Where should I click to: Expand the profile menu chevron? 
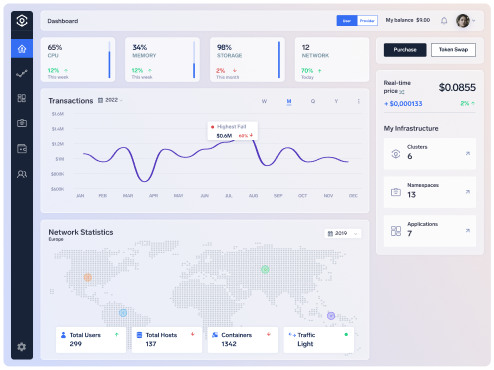point(473,21)
